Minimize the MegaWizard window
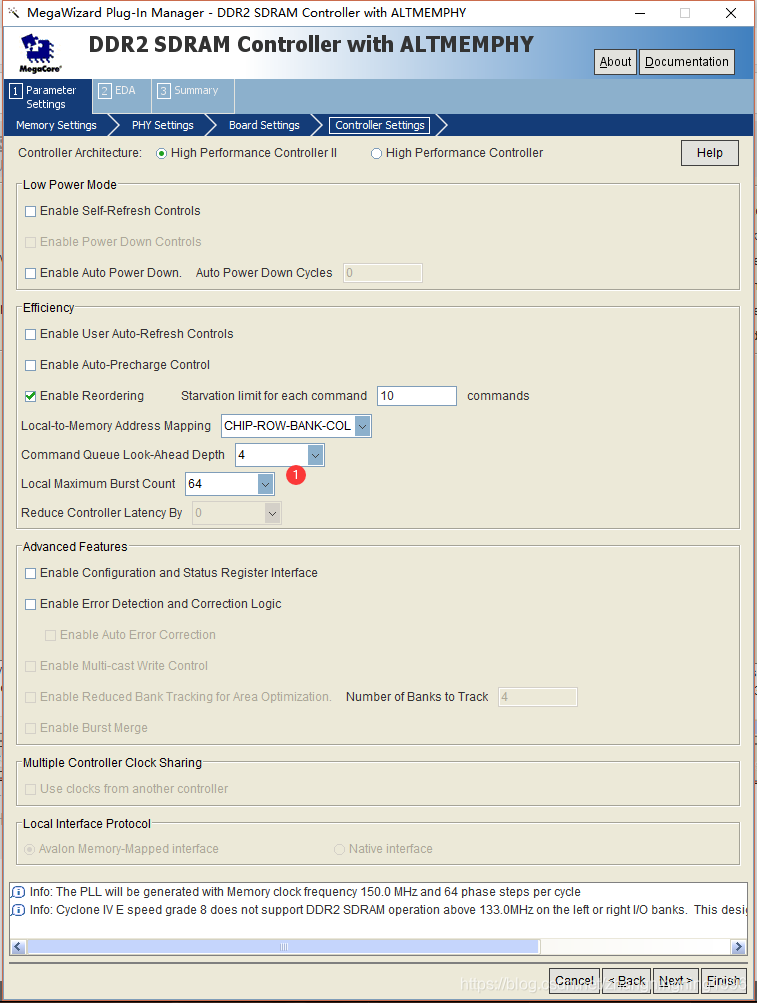The image size is (757, 1003). tap(640, 13)
